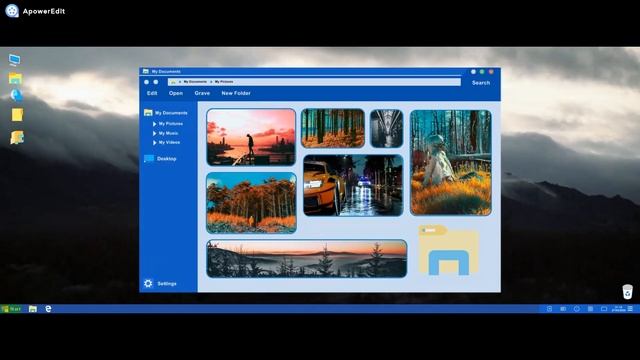Click the window's white title-bar dot
Screen dimensions: 640x360
pos(473,72)
